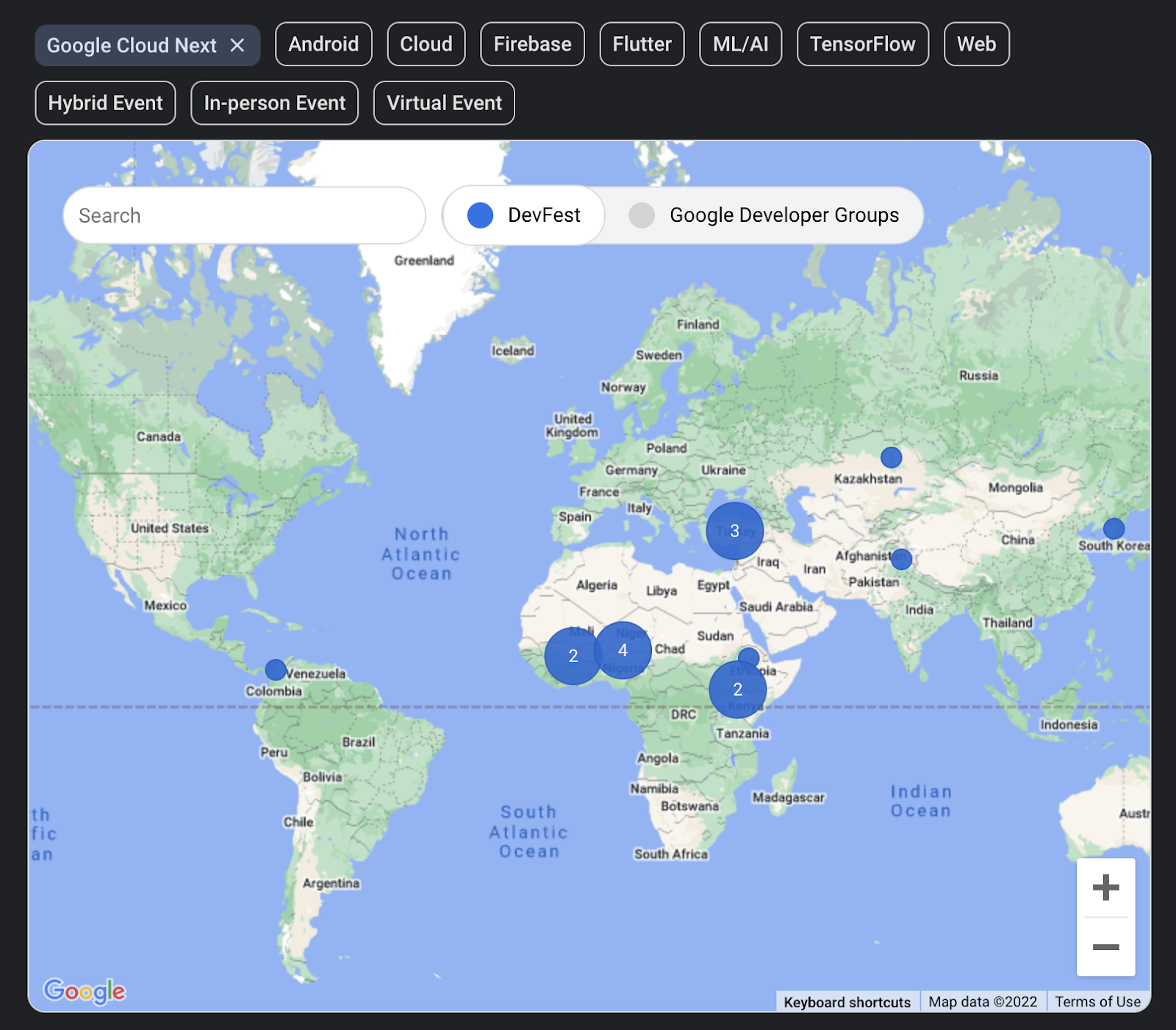Select the event marker near South Korea
1176x1030 pixels.
1114,528
